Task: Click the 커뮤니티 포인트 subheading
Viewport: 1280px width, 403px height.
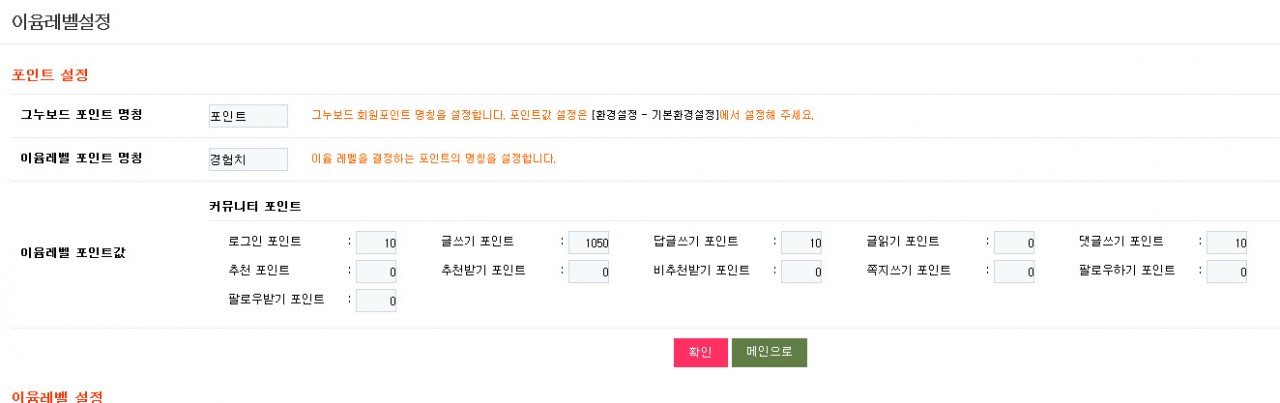Action: pyautogui.click(x=255, y=207)
